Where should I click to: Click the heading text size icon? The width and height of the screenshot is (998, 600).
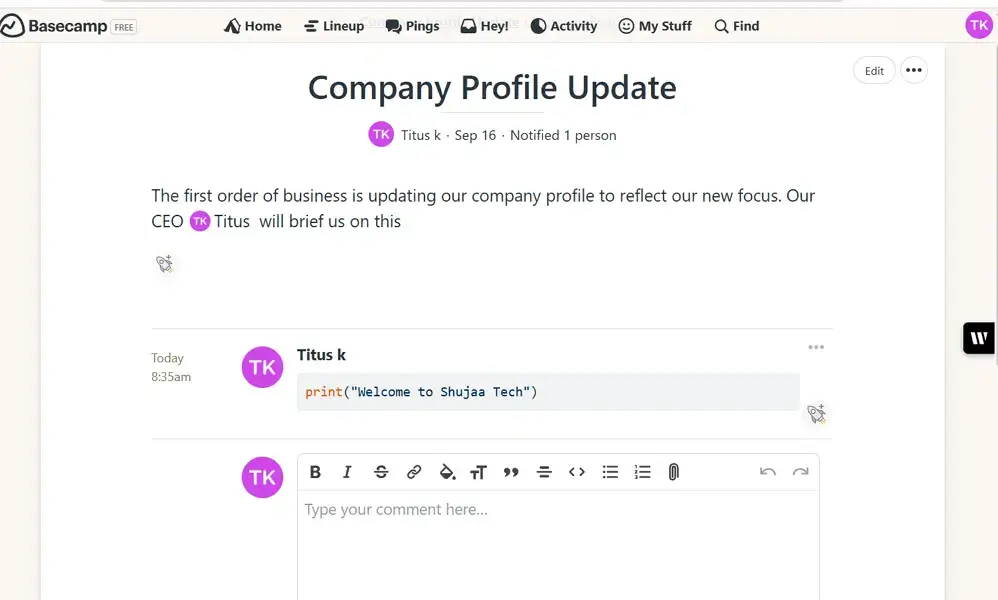pyautogui.click(x=478, y=472)
